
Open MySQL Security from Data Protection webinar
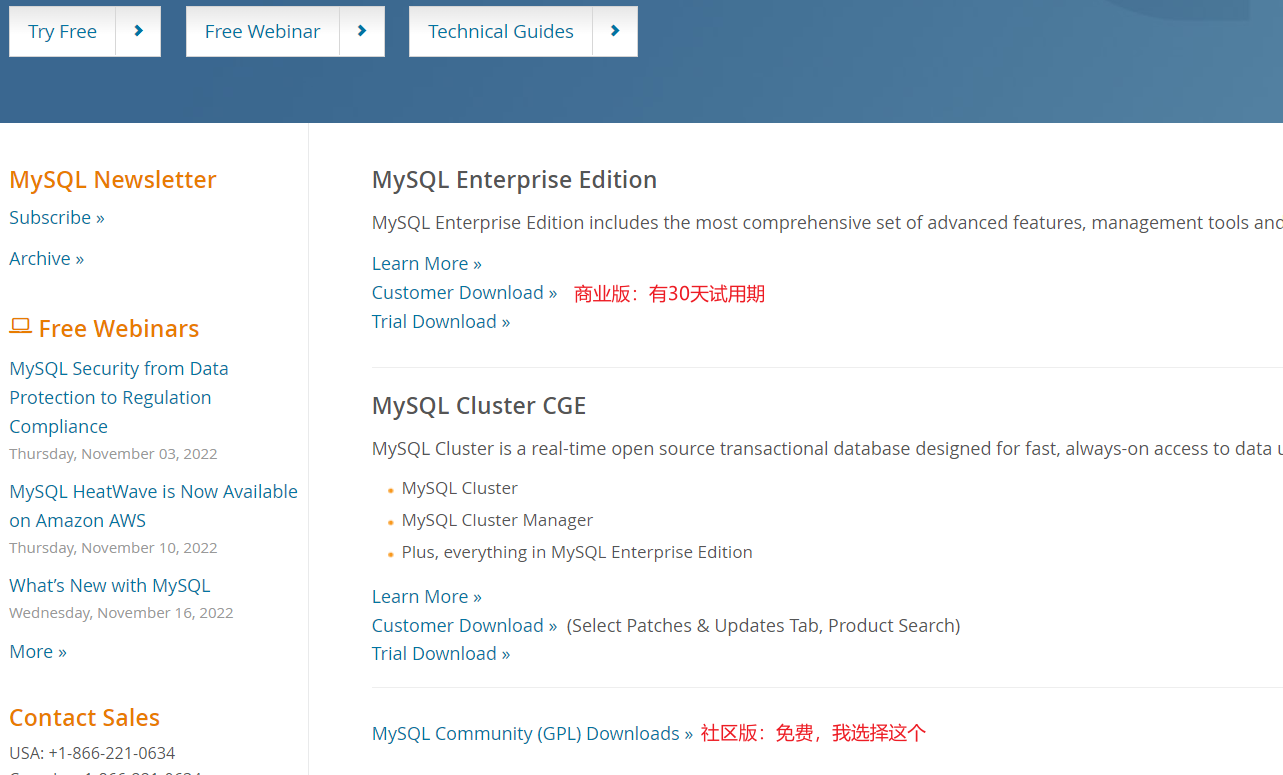click(119, 397)
